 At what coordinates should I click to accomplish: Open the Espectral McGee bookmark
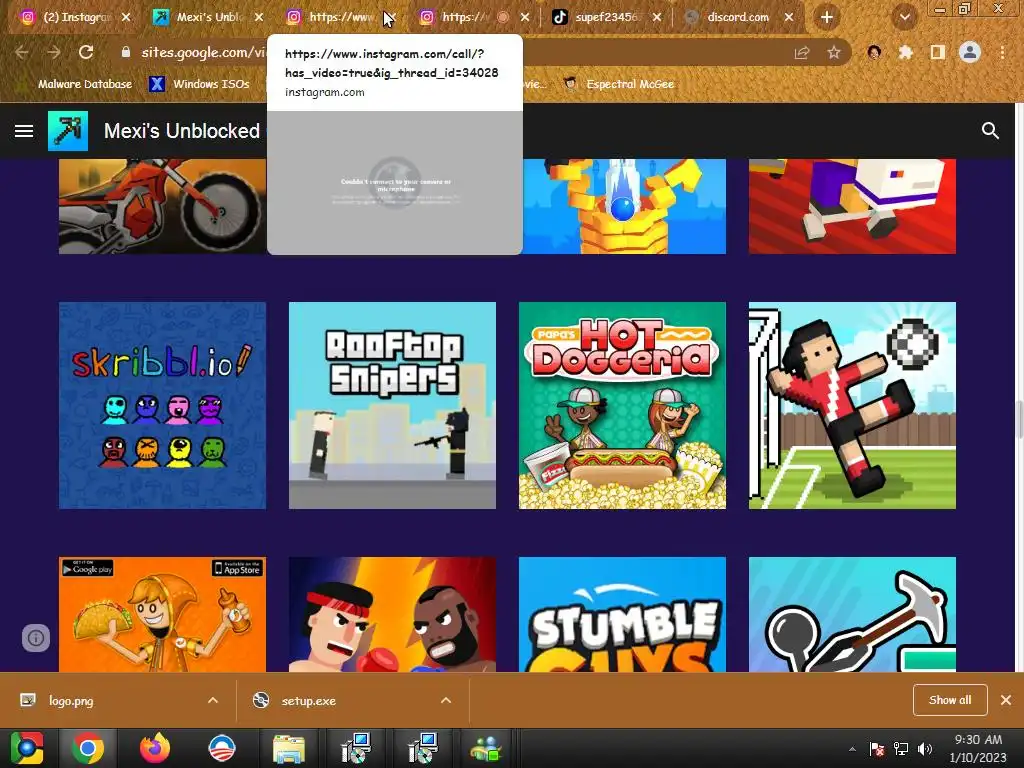point(618,84)
